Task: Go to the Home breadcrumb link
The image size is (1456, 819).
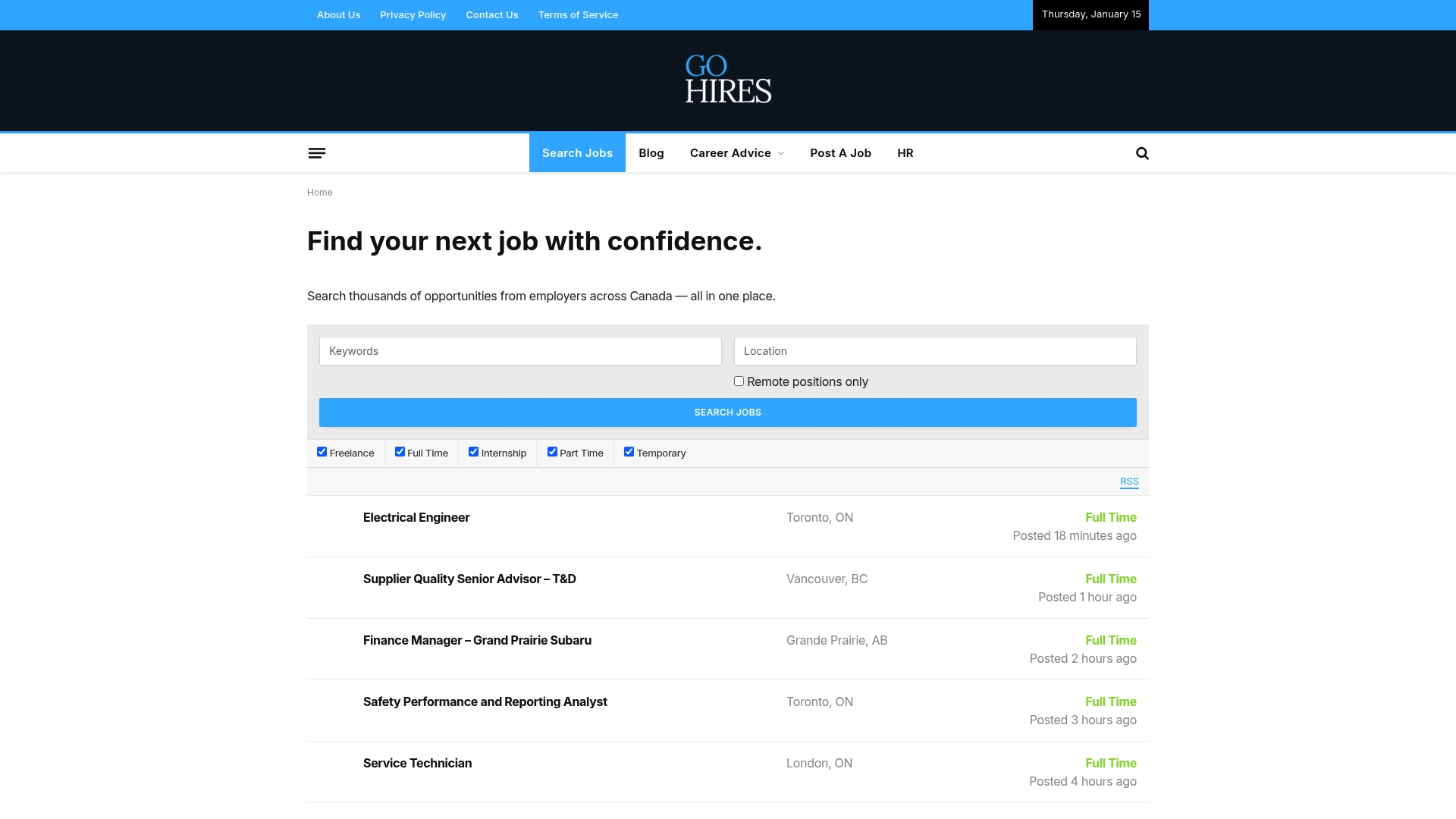Action: [319, 192]
